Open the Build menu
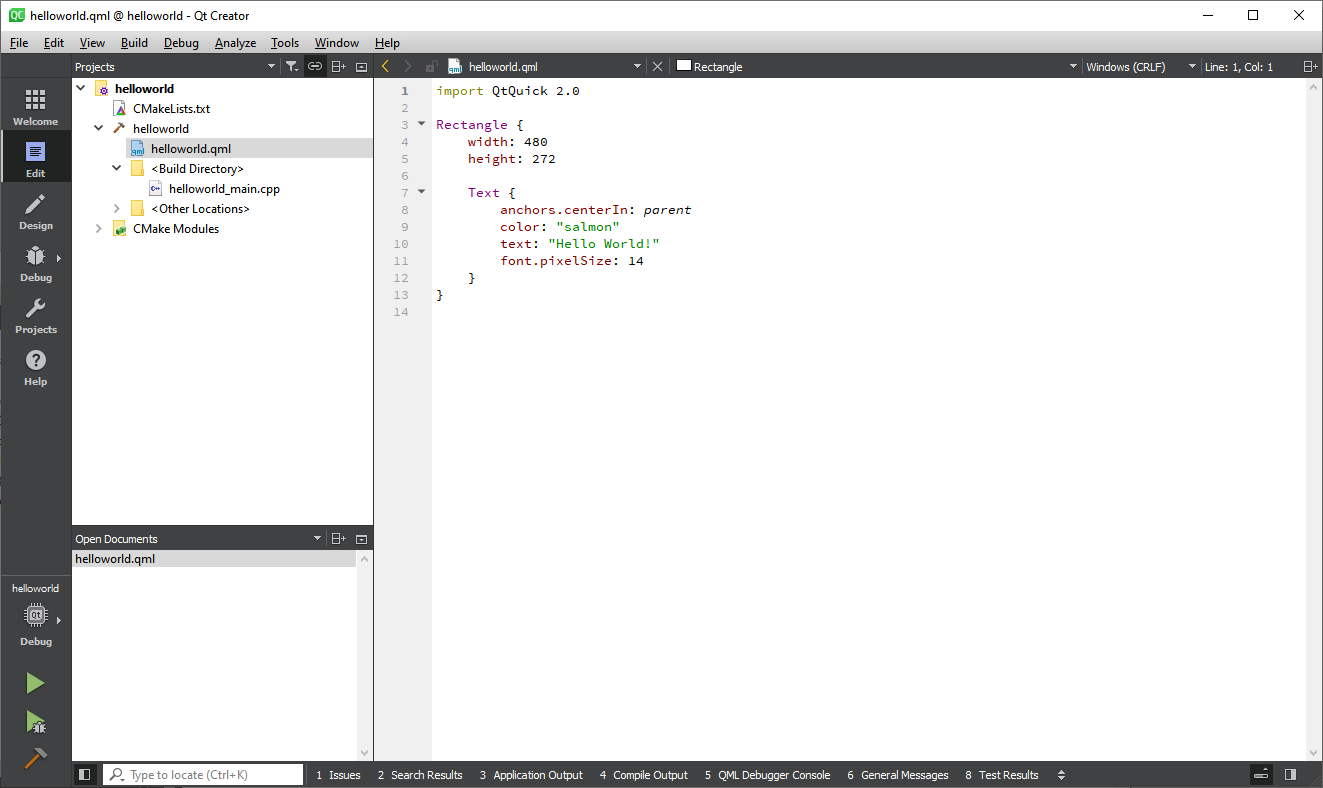 [x=134, y=43]
